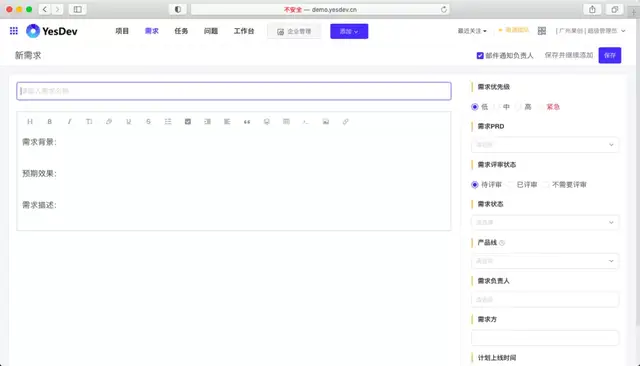The image size is (640, 366).
Task: Toggle italic formatting in editor
Action: [69, 122]
